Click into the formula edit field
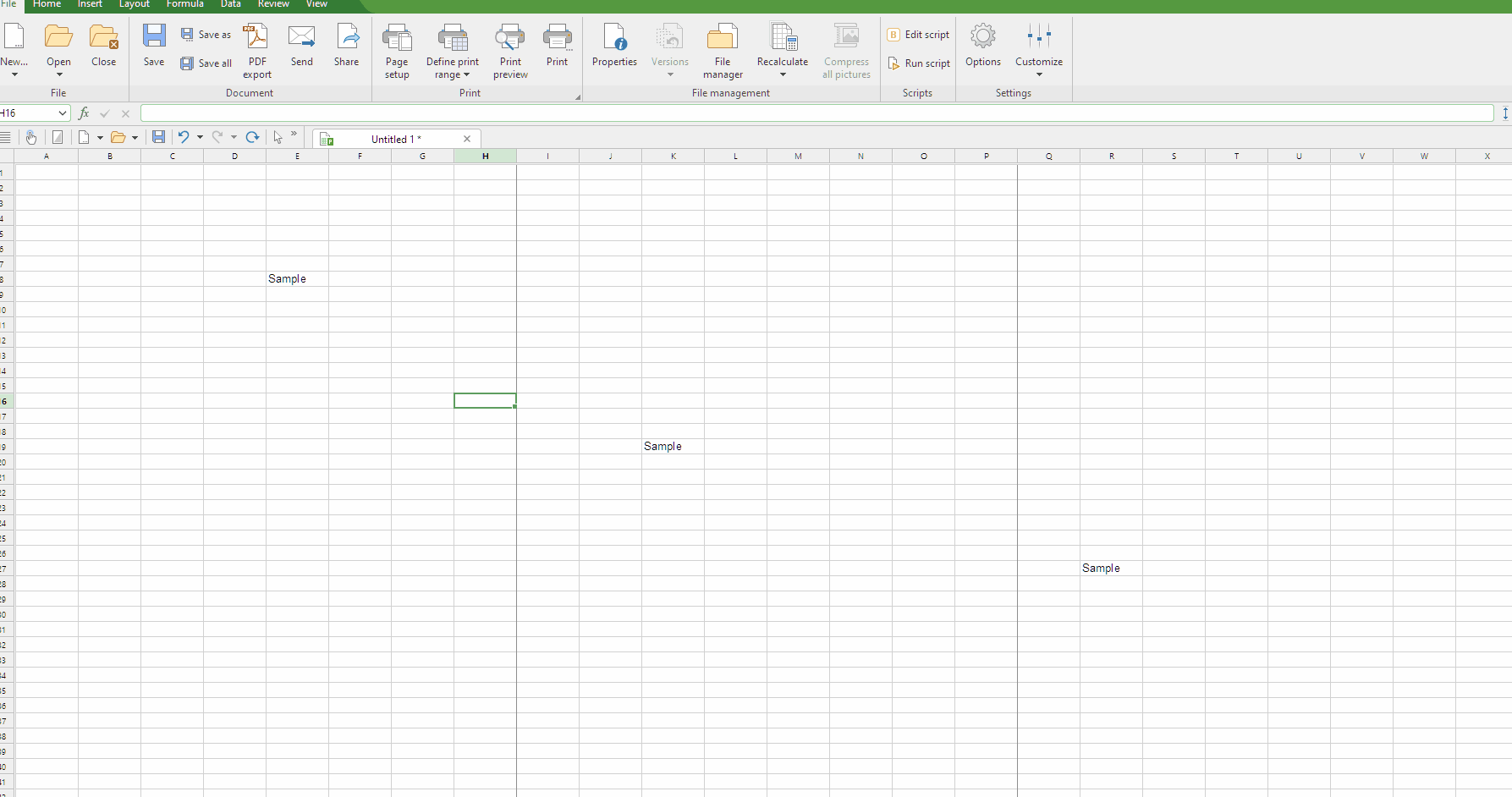 point(816,113)
